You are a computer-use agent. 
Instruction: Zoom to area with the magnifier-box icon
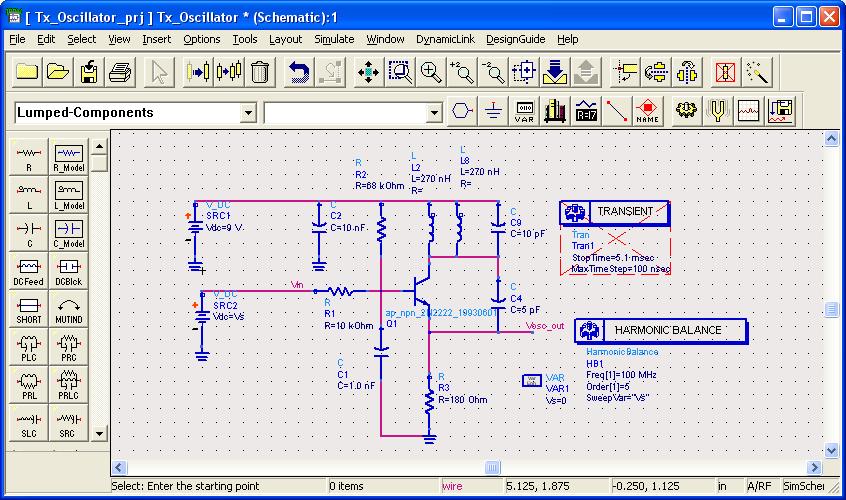pos(400,72)
